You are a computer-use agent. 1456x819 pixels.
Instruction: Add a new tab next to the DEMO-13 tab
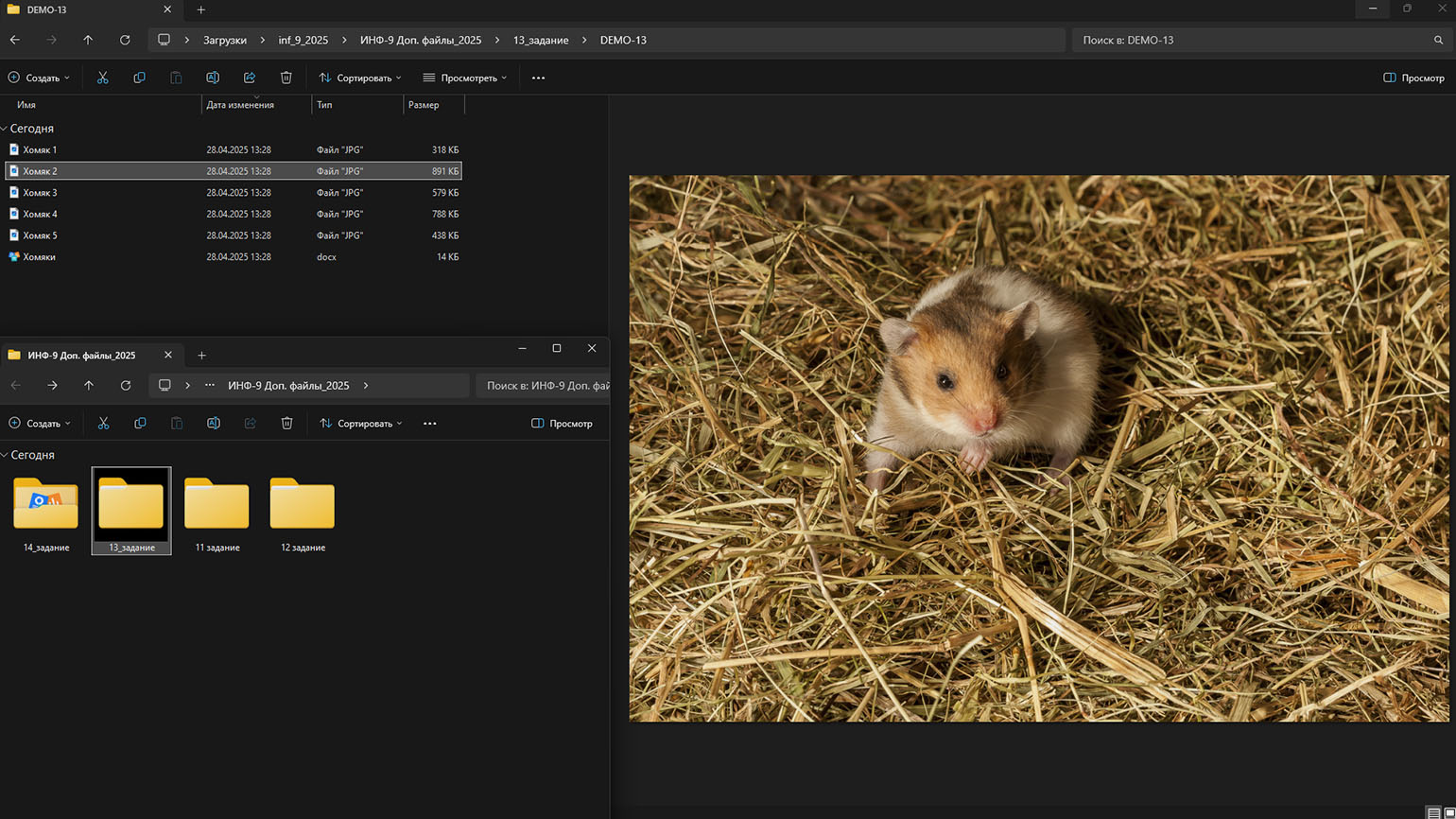[x=200, y=9]
